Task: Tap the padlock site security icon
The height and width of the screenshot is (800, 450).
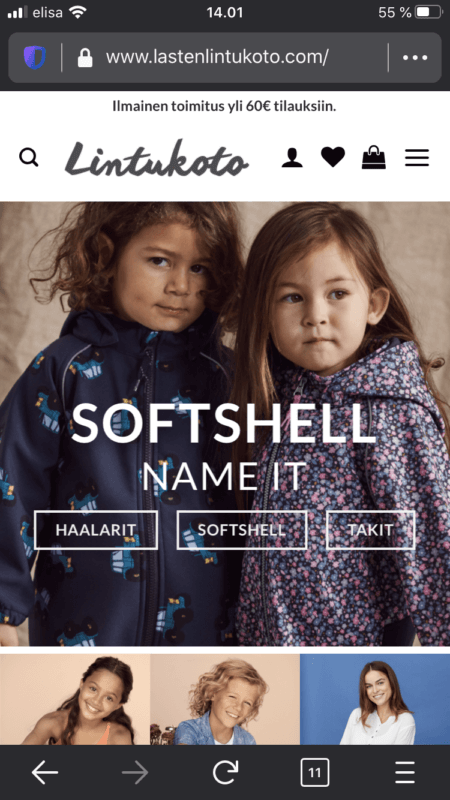Action: tap(85, 58)
